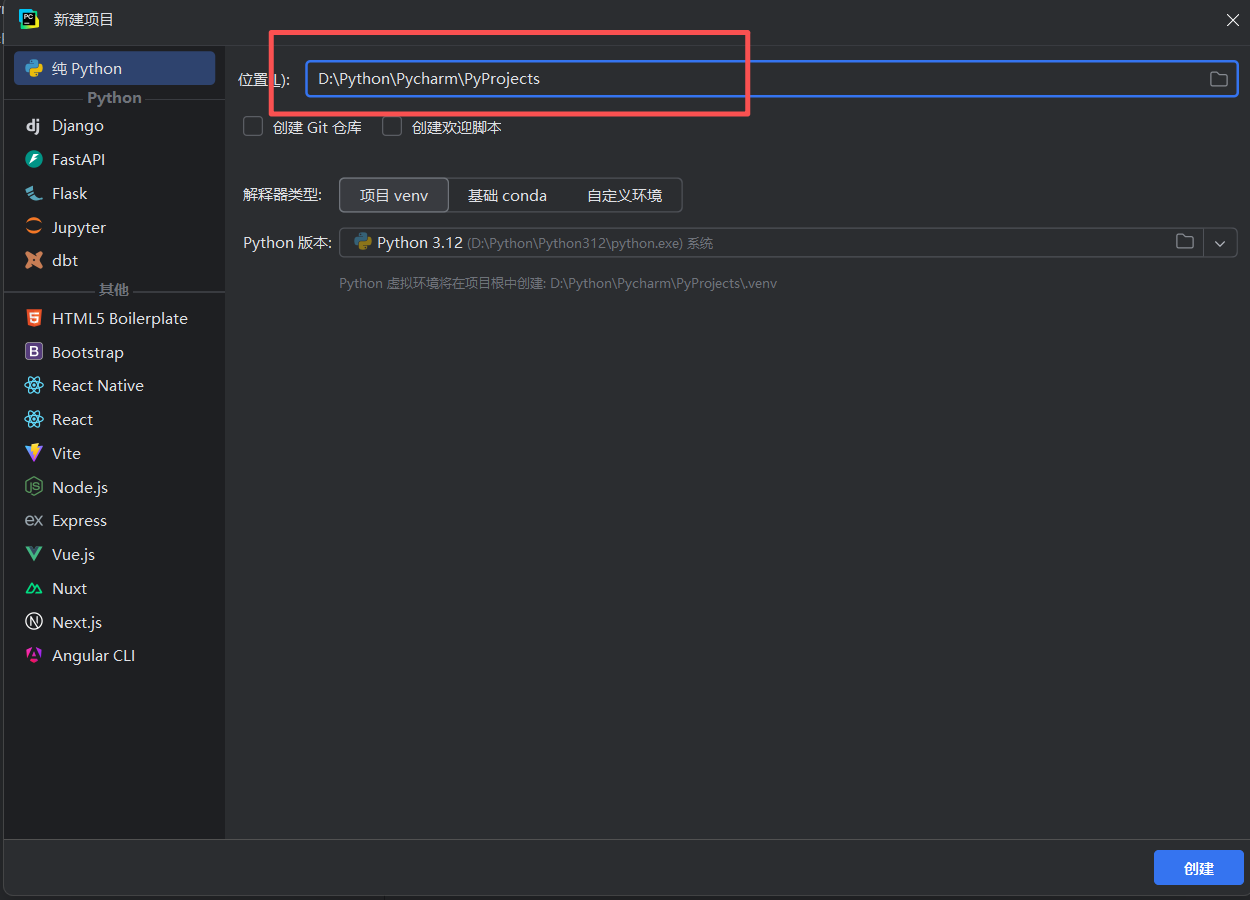The height and width of the screenshot is (900, 1250).
Task: Click the HTML5 Boilerplate icon
Action: 34,318
